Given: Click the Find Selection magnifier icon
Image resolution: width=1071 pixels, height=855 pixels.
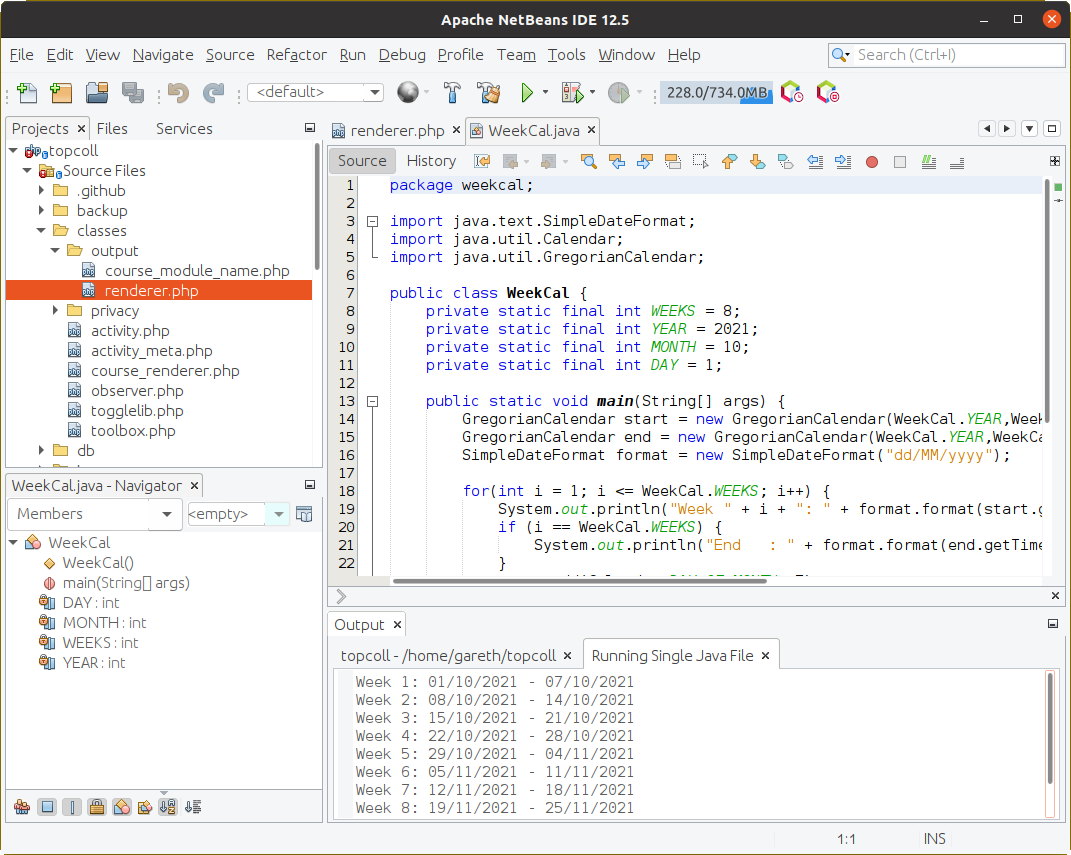Looking at the screenshot, I should click(x=588, y=161).
